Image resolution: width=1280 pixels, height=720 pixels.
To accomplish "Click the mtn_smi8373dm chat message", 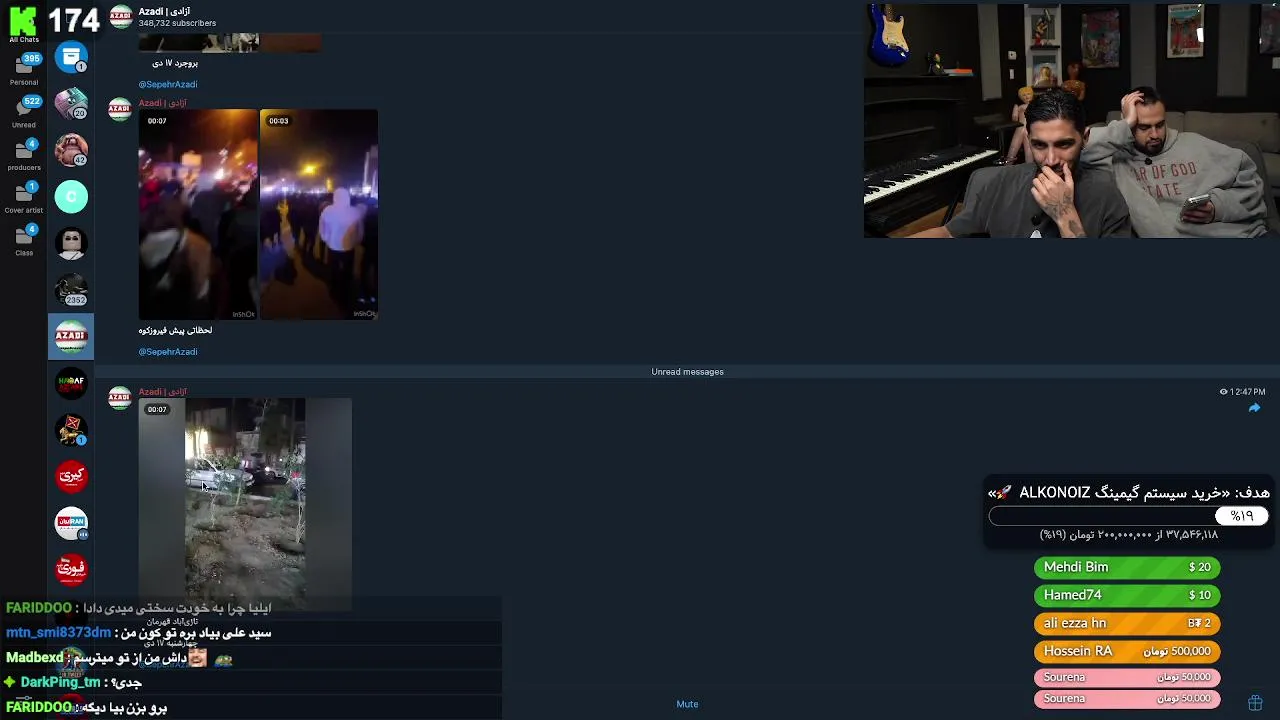I will pos(139,633).
